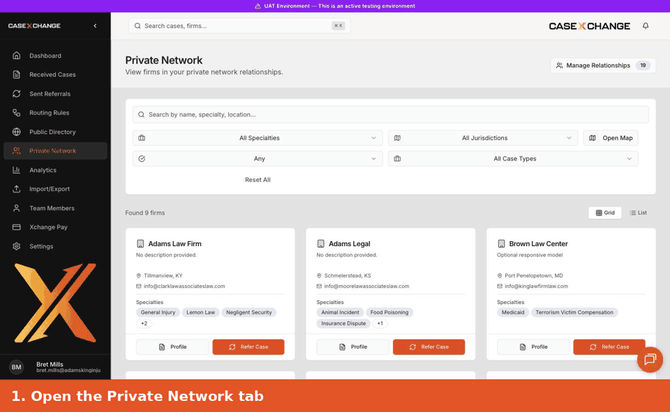Image resolution: width=670 pixels, height=412 pixels.
Task: Click the Animal Incident tag
Action: coord(340,312)
